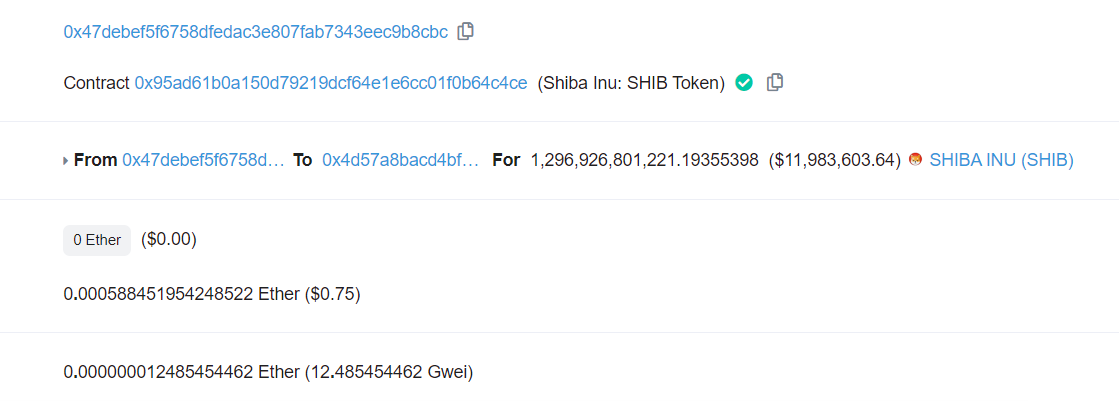Click the green verified checkmark icon
This screenshot has width=1119, height=401.
coord(744,83)
